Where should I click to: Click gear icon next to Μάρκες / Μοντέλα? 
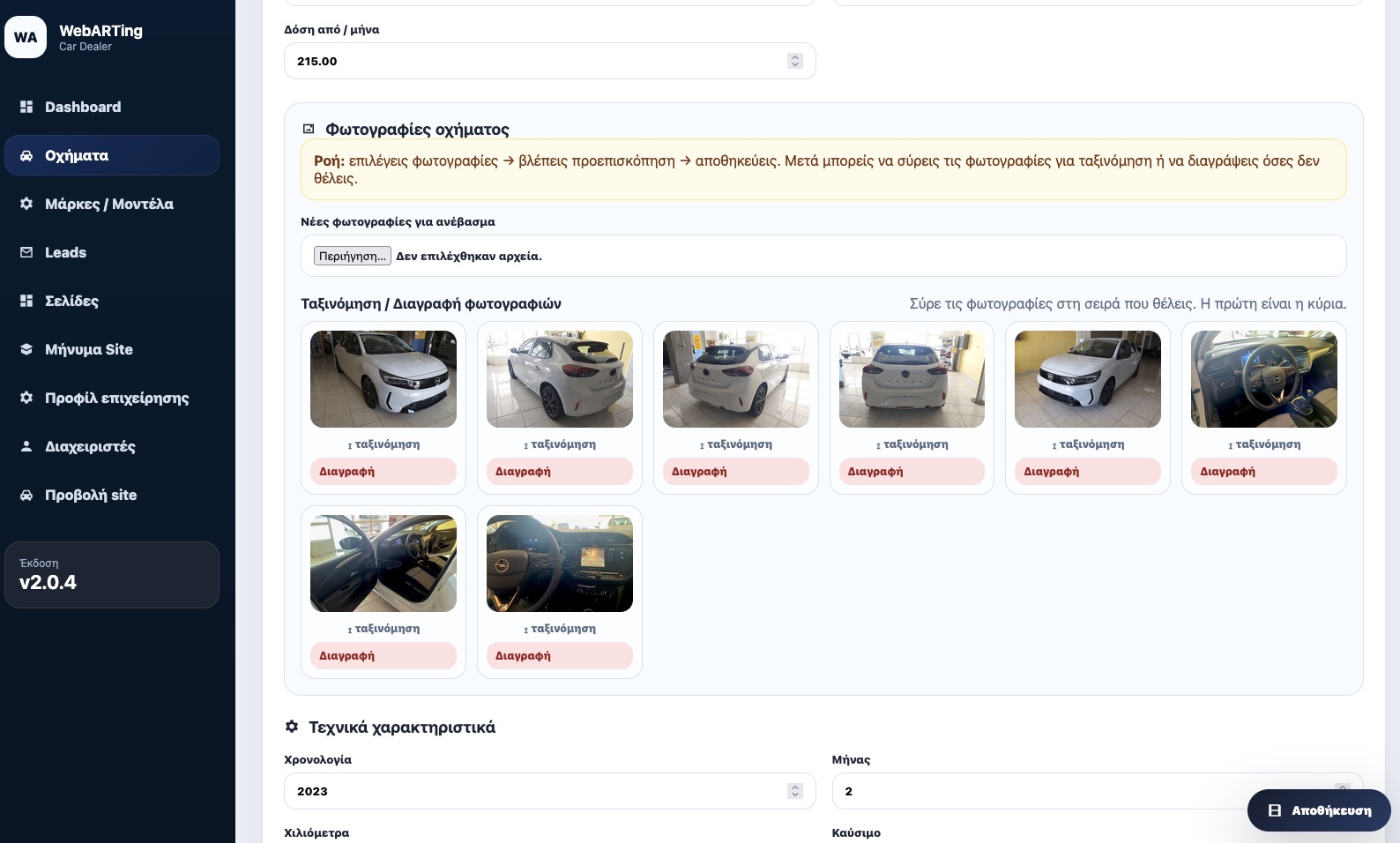pyautogui.click(x=26, y=204)
